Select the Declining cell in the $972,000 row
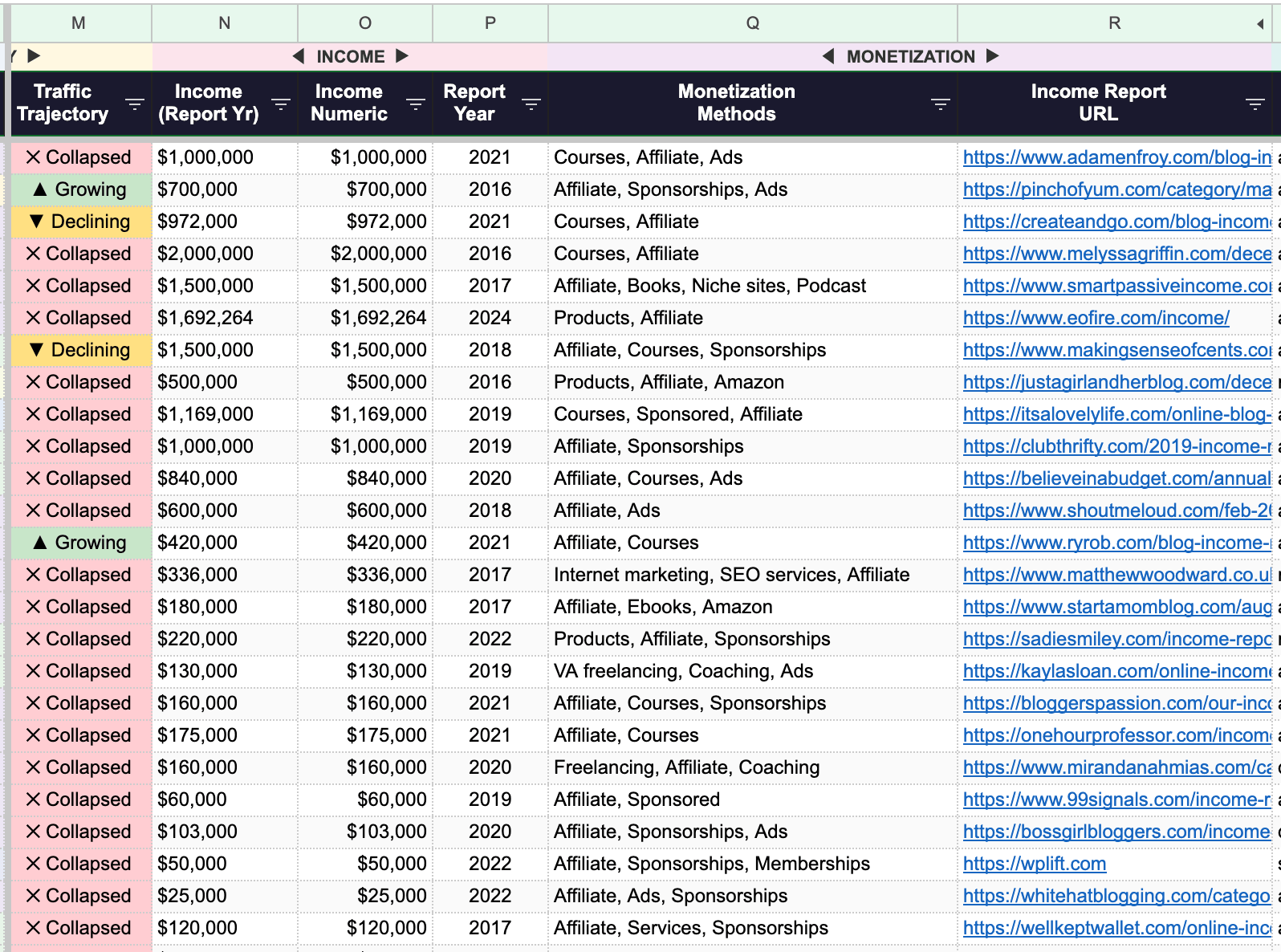This screenshot has width=1281, height=952. pyautogui.click(x=81, y=222)
